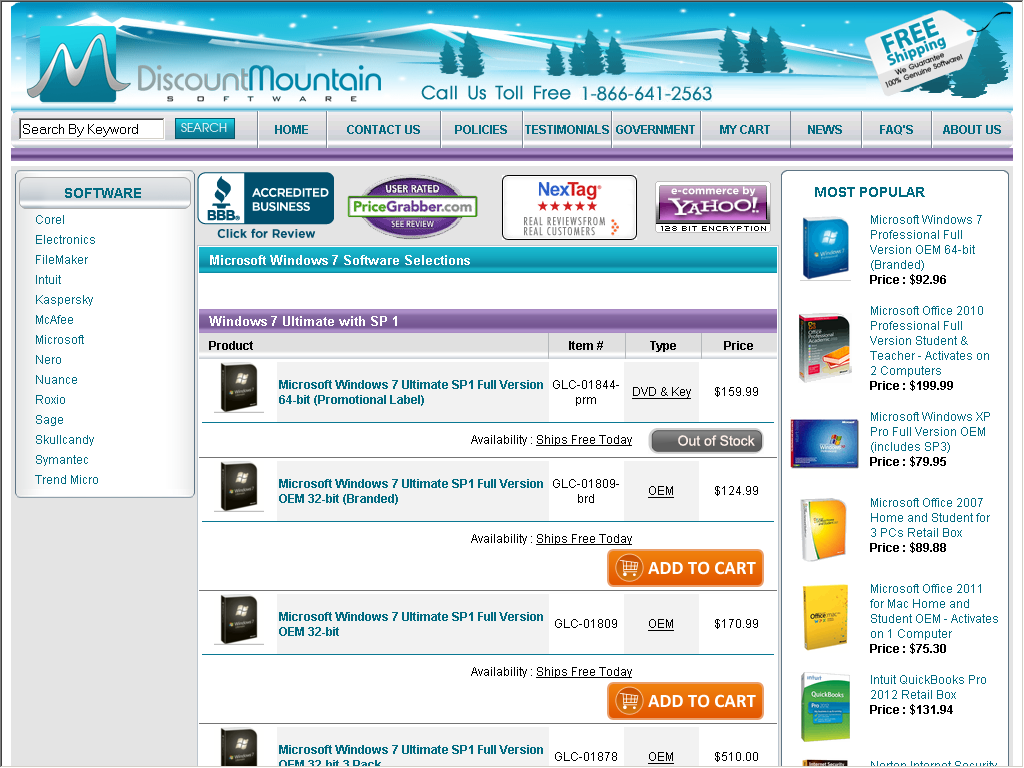1024x768 pixels.
Task: Browse Microsoft software category
Action: pyautogui.click(x=59, y=340)
